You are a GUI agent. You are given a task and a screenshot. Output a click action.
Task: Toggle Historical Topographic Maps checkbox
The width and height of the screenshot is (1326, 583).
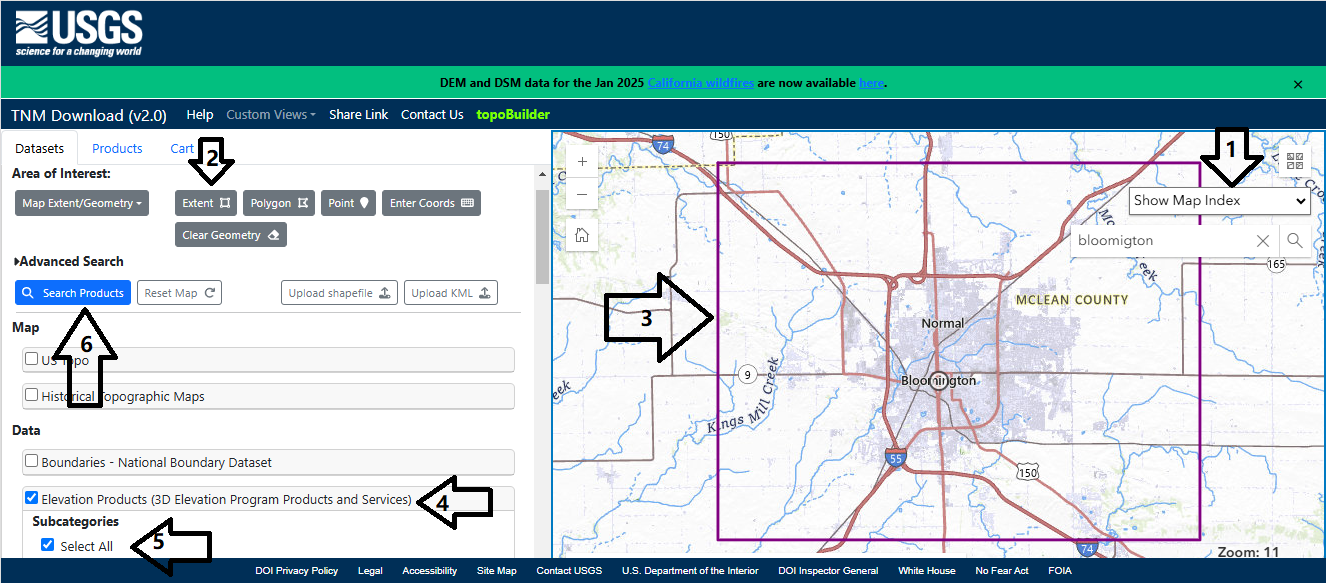(32, 395)
